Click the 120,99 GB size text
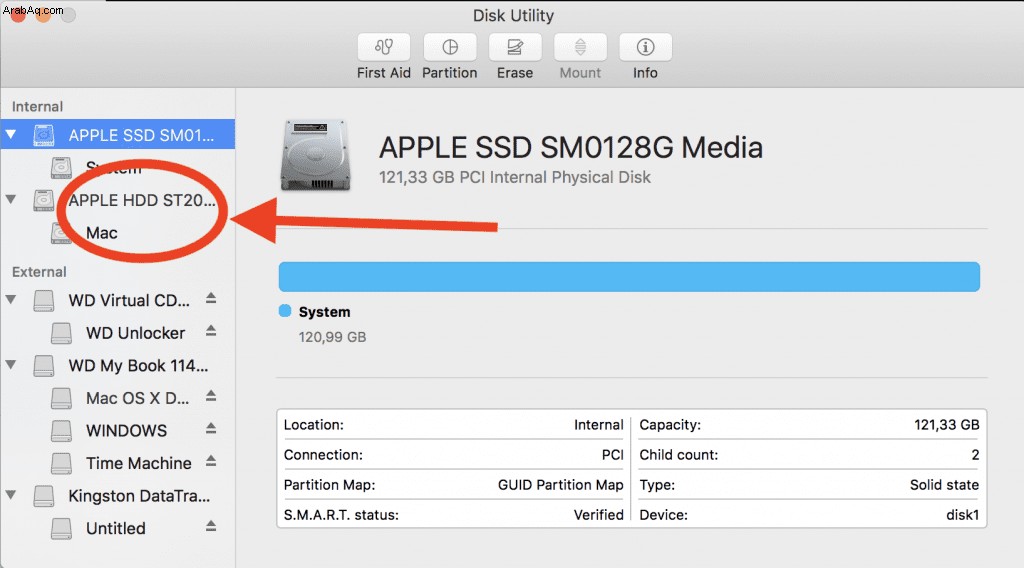Viewport: 1024px width, 568px height. pos(332,337)
